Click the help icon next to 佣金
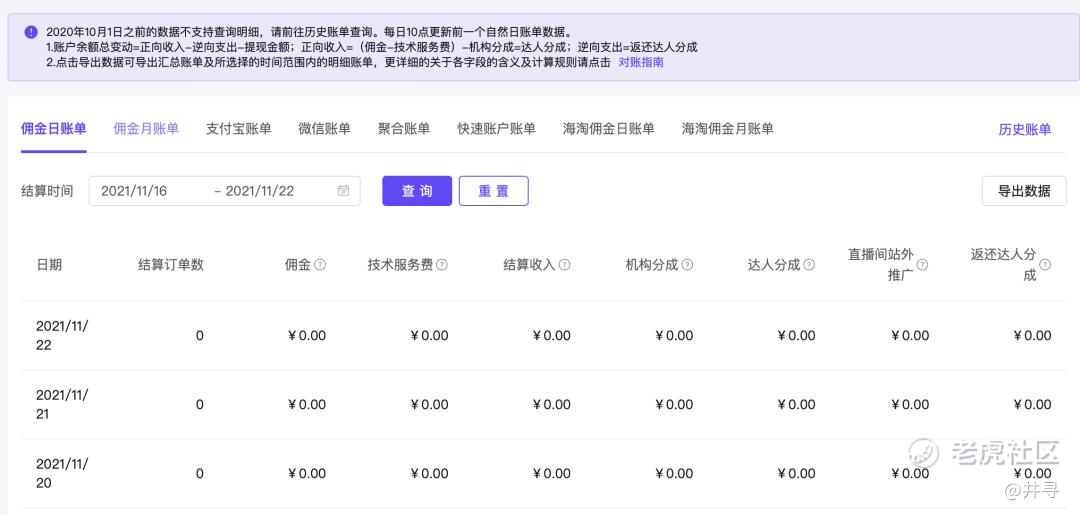 click(320, 265)
